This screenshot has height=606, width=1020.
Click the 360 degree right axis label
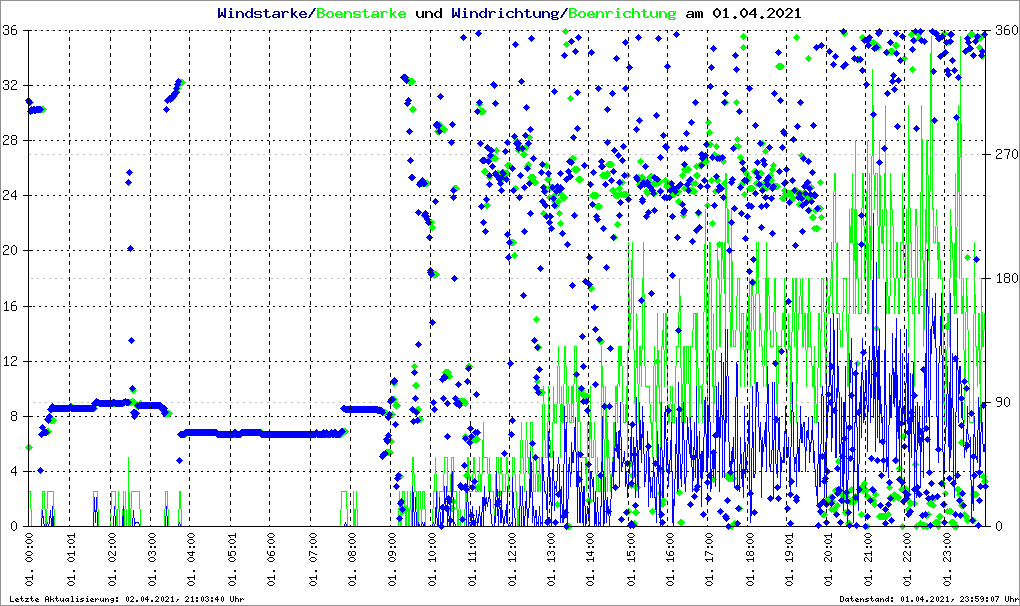(1002, 31)
